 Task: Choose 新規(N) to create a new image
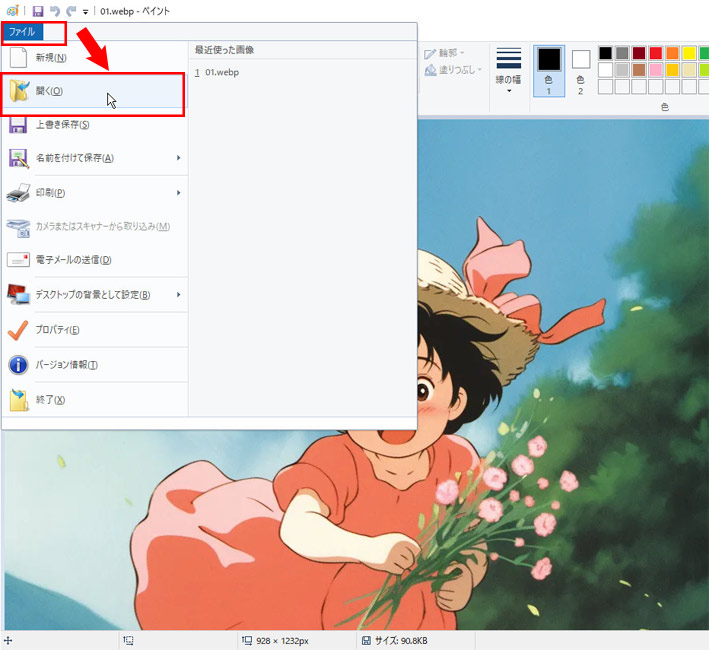click(95, 57)
